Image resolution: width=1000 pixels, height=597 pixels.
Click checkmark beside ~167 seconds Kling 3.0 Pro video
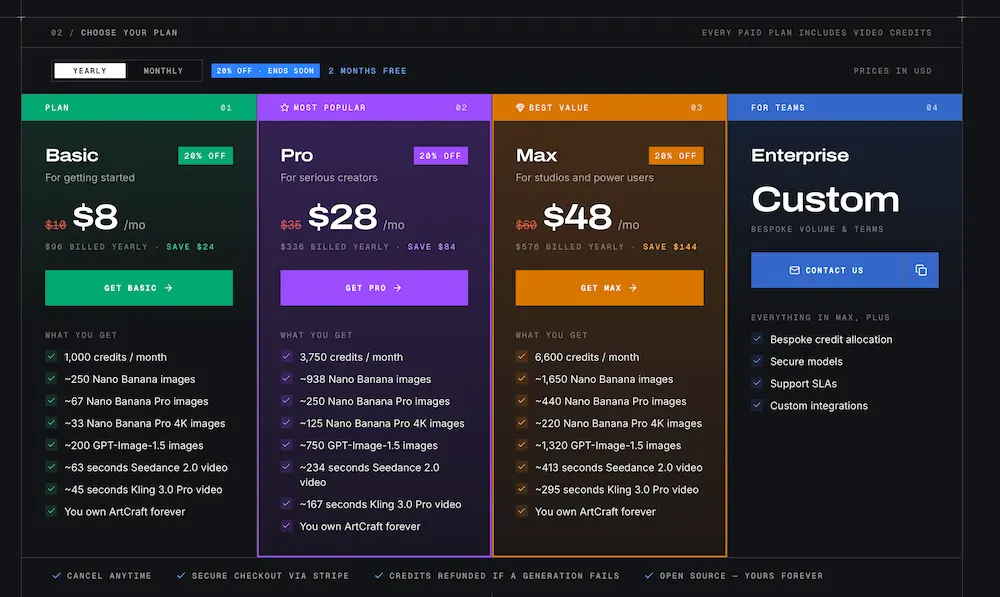point(286,504)
